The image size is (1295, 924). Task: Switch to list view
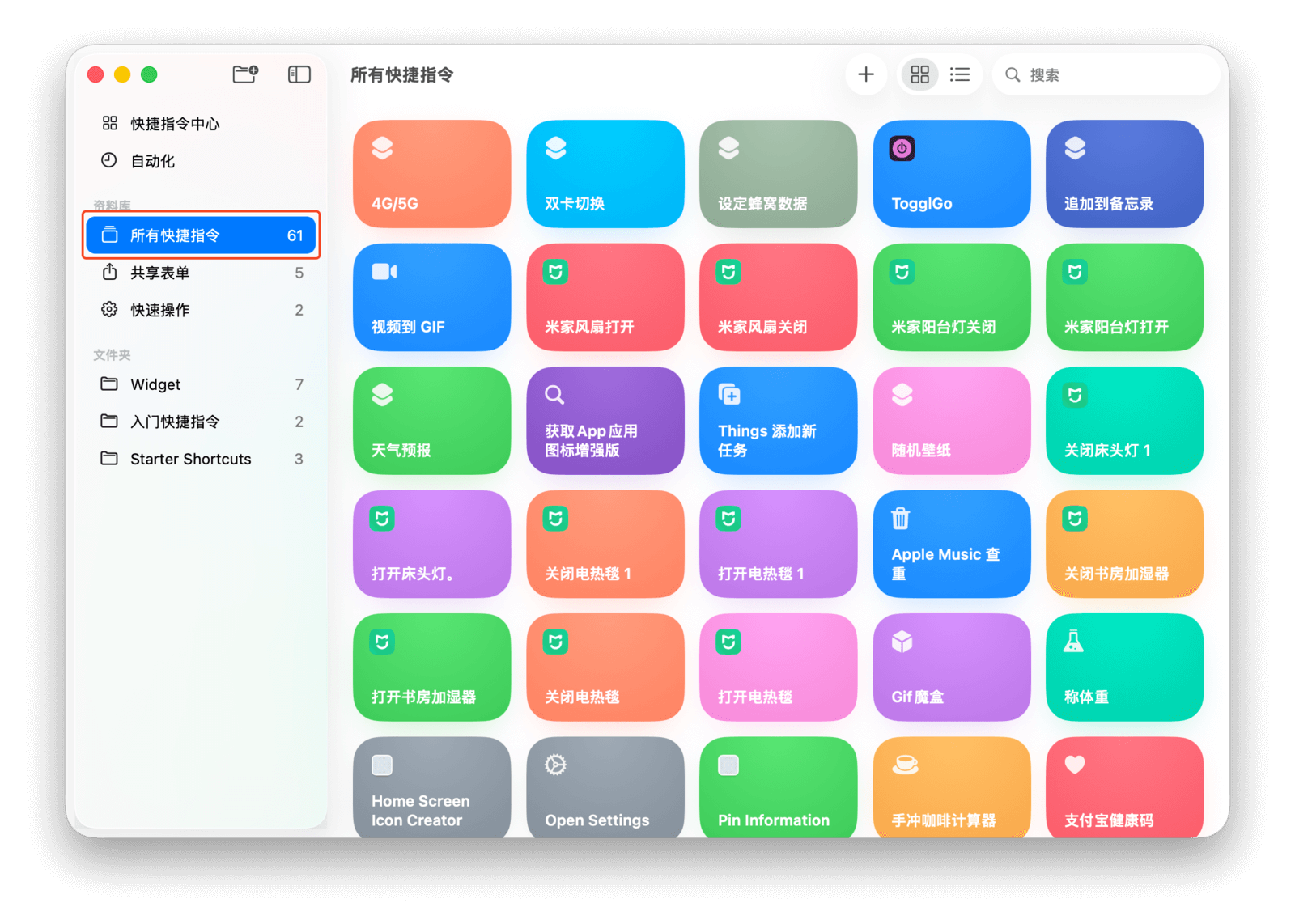click(x=960, y=74)
